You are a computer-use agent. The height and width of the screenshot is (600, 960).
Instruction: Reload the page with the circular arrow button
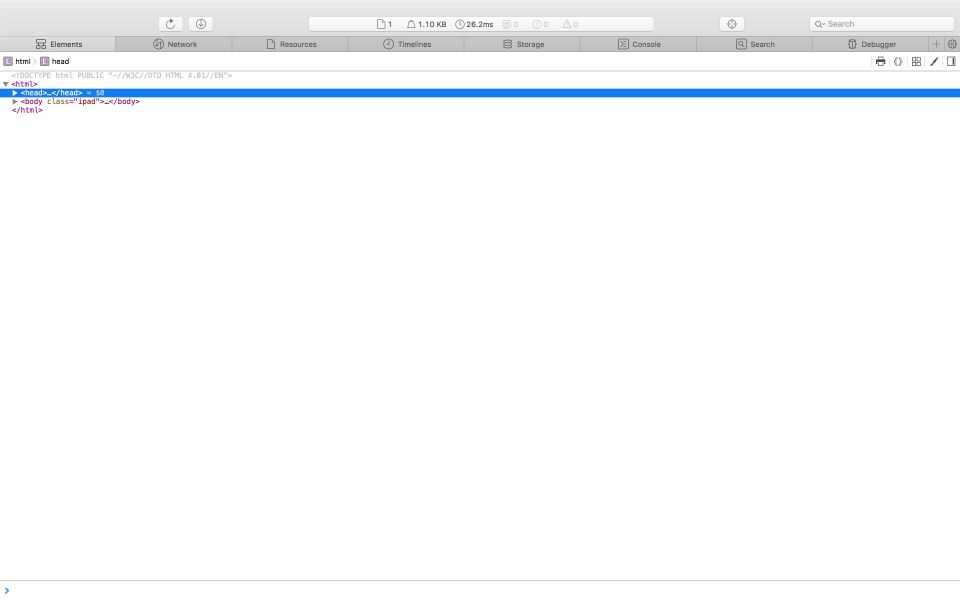click(170, 24)
